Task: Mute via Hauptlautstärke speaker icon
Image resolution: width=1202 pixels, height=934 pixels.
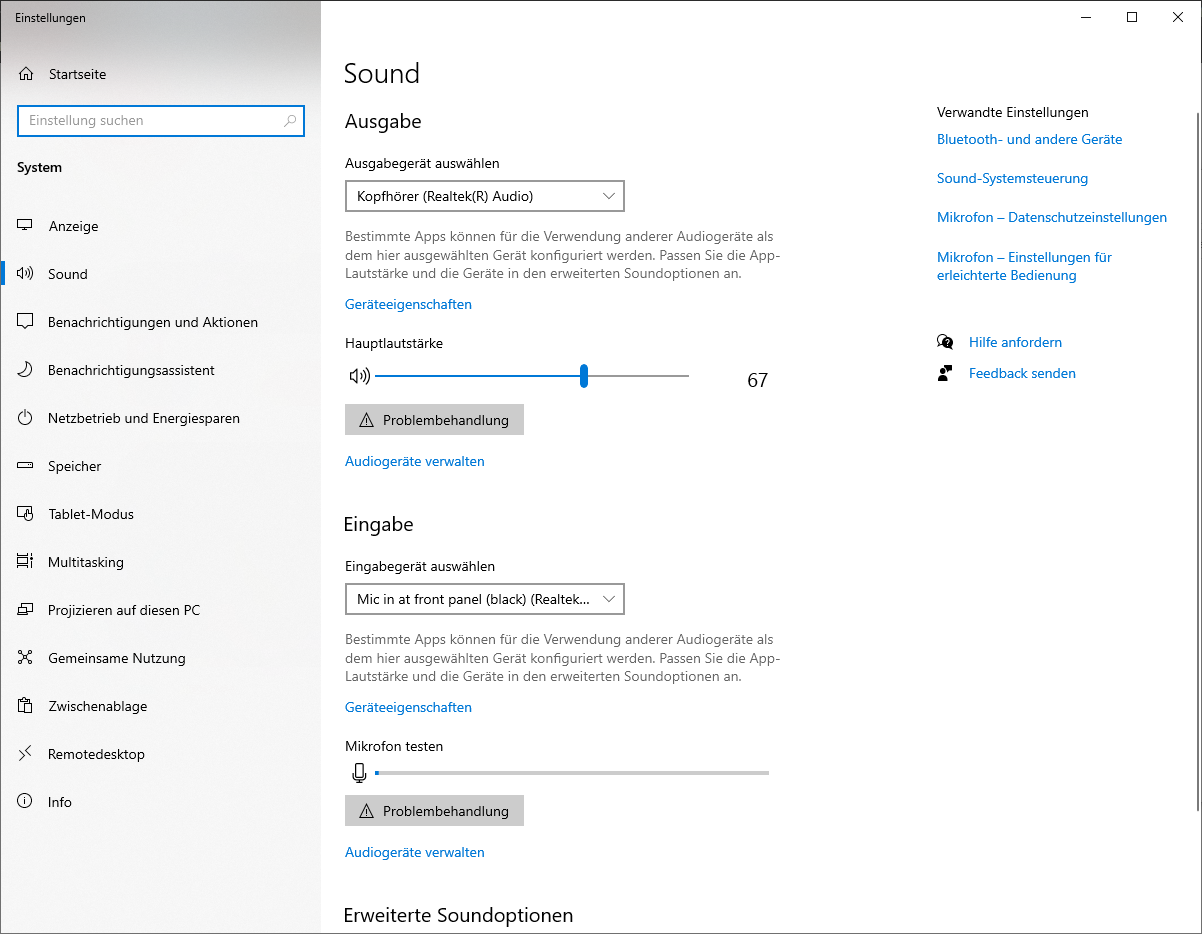Action: (359, 376)
